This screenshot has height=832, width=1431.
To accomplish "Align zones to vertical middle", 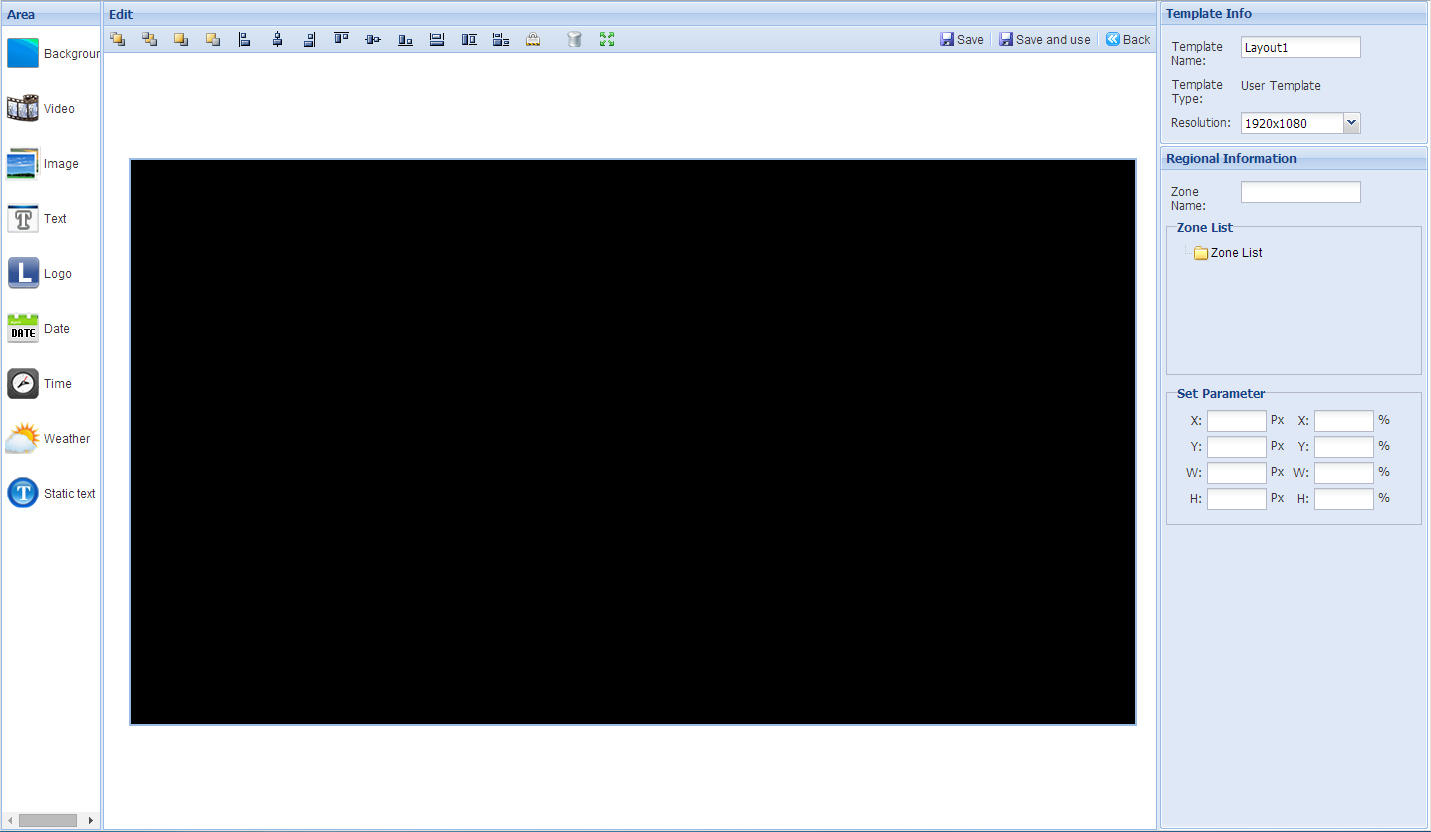I will click(x=373, y=39).
